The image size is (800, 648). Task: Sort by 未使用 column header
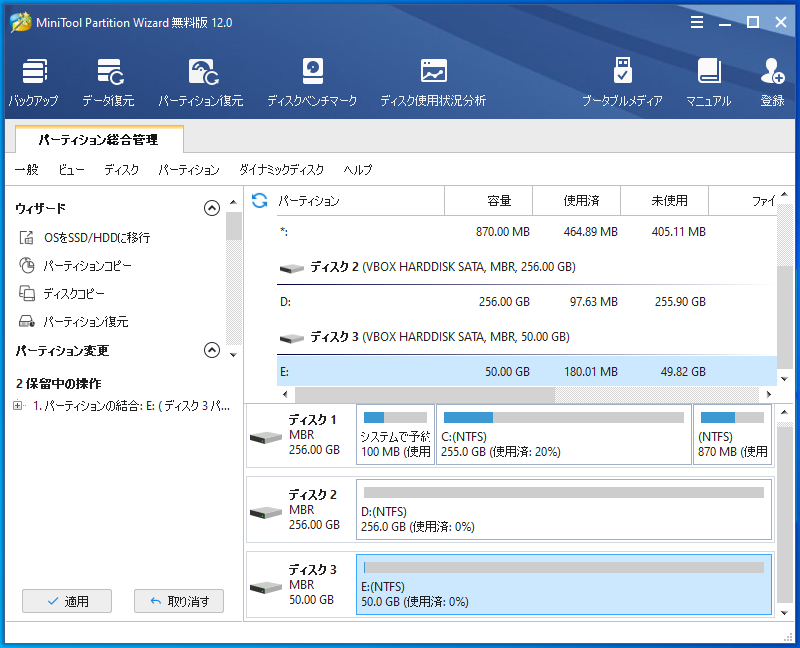coord(664,201)
